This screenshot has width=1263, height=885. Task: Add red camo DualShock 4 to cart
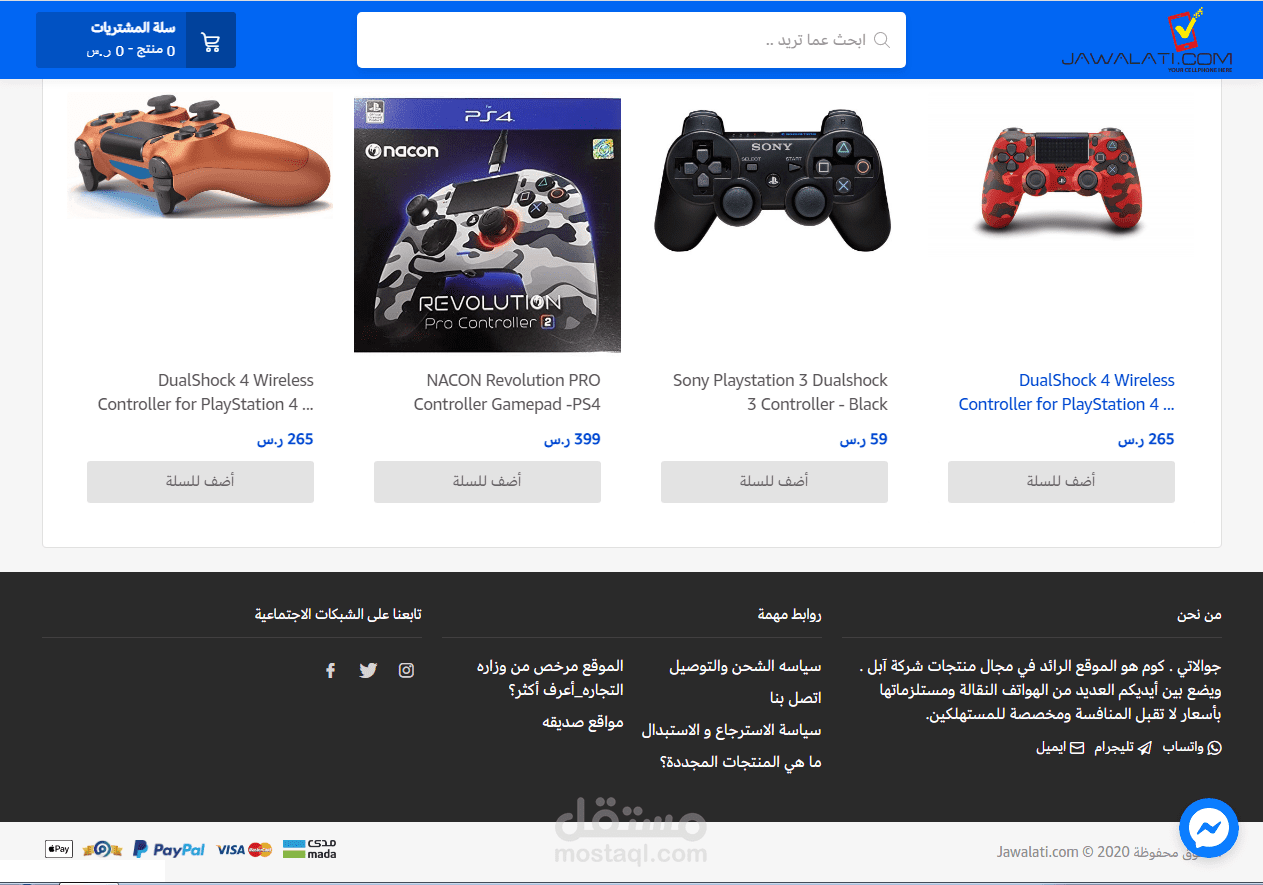[x=1061, y=481]
